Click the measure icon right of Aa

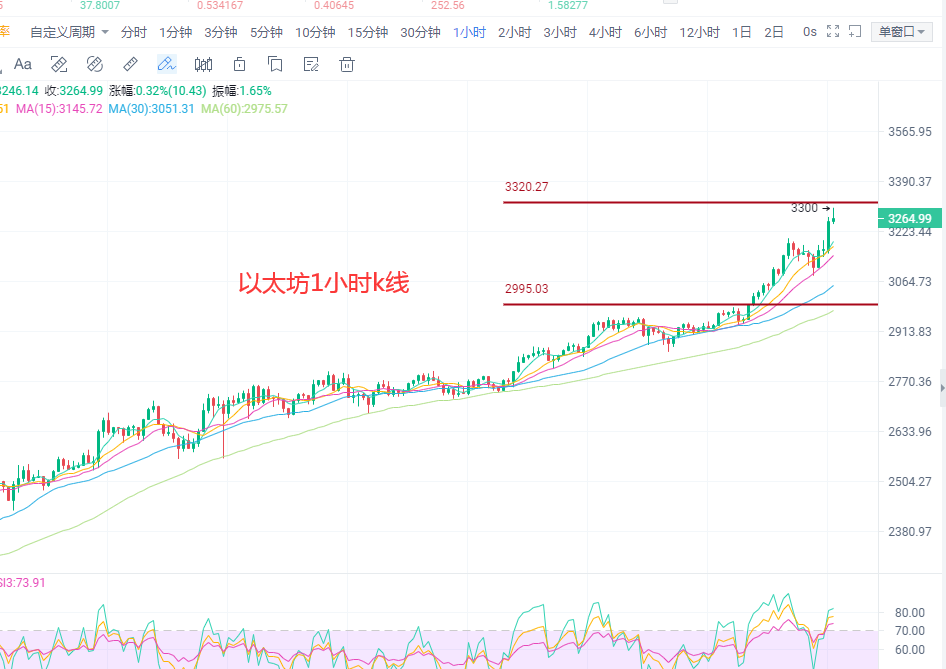59,65
